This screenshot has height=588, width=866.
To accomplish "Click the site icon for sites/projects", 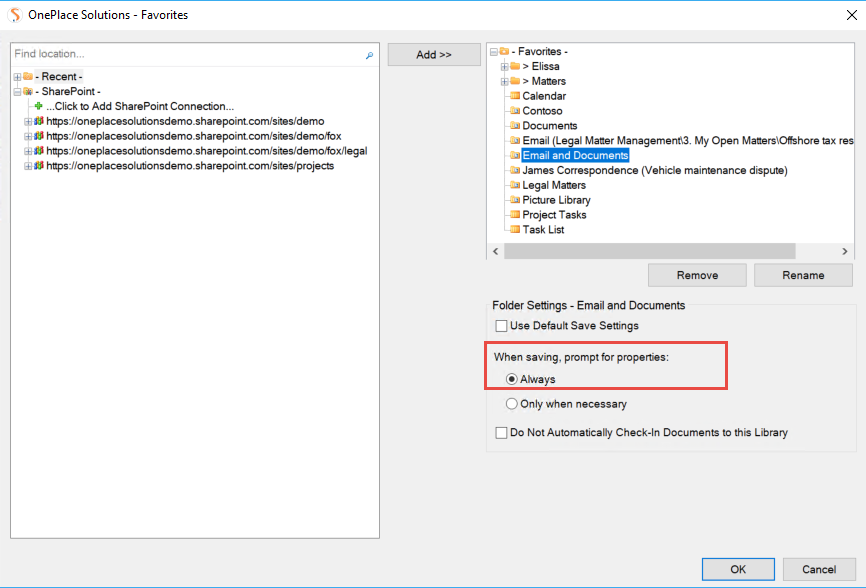I will tap(39, 166).
